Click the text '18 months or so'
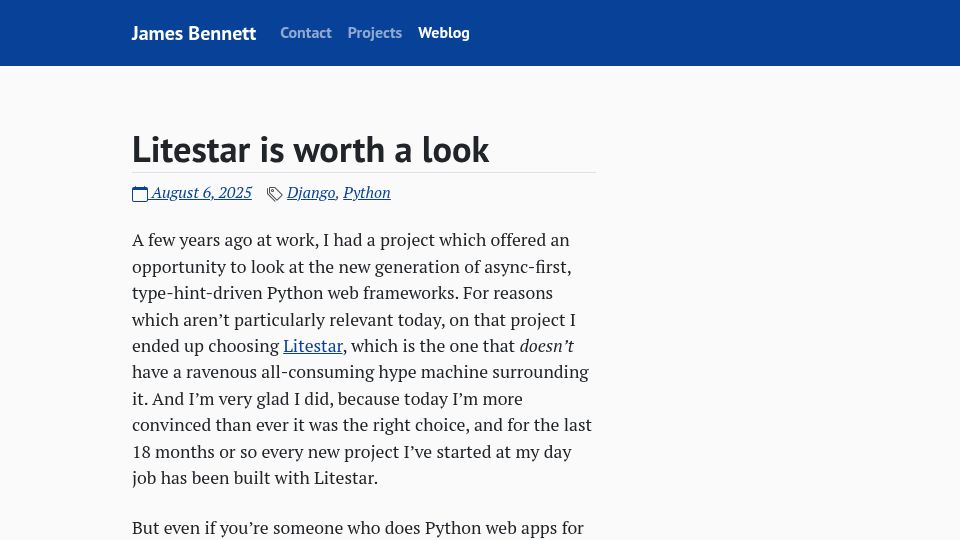 tap(194, 452)
